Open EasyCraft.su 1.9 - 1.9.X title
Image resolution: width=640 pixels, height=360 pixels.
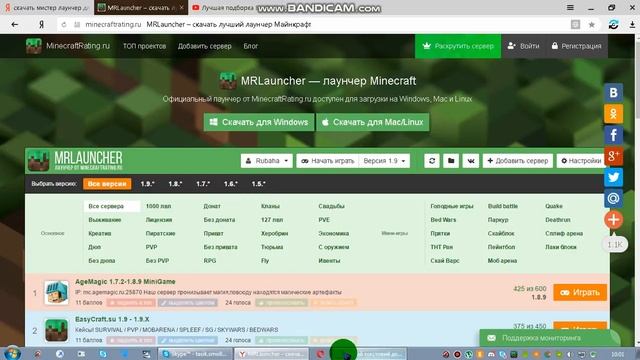coord(112,319)
